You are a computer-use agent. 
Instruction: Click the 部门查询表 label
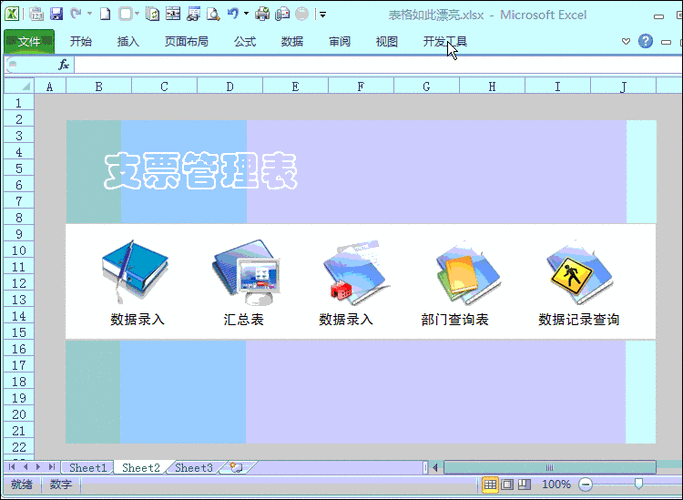[x=455, y=319]
